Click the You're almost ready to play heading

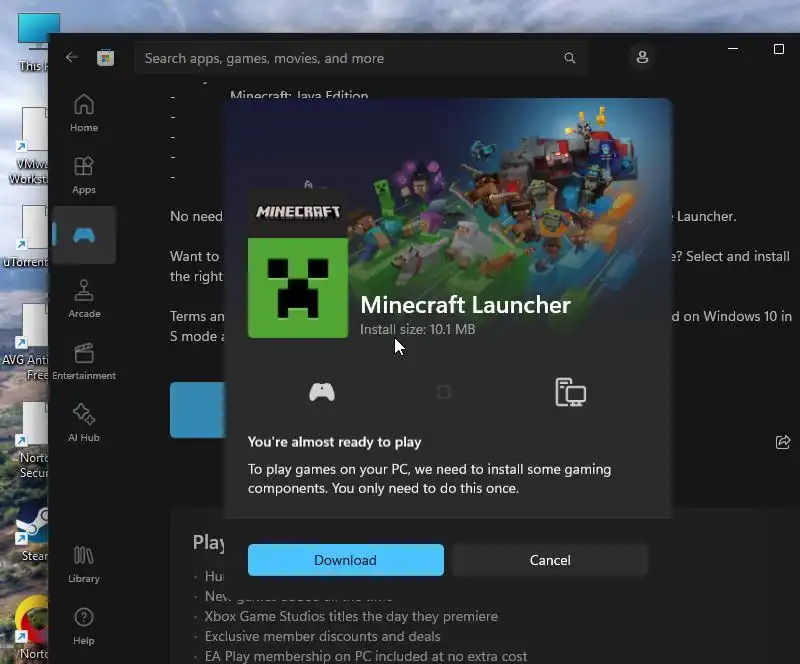334,442
